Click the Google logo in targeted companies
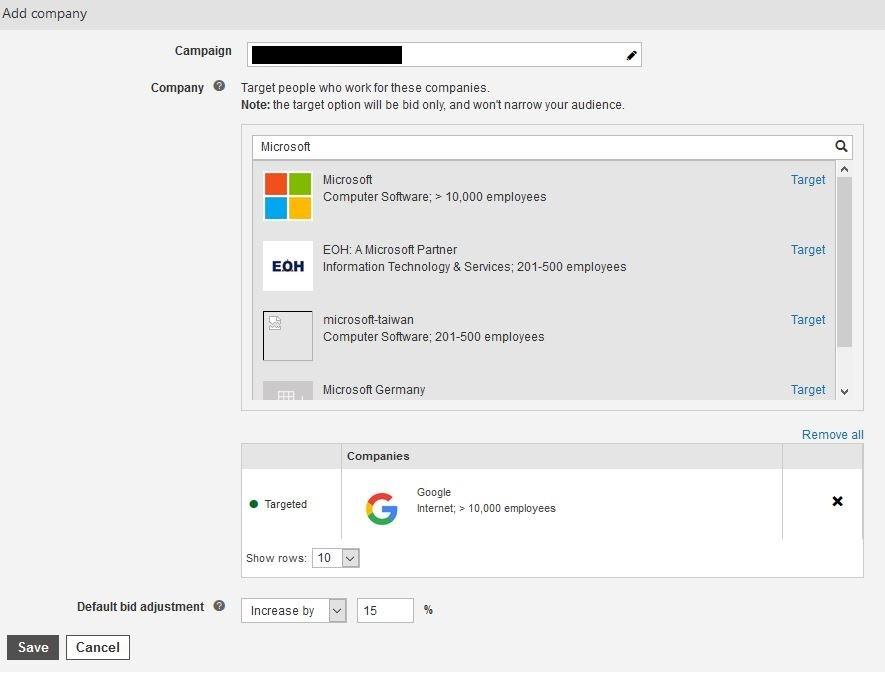This screenshot has height=680, width=885. click(382, 508)
